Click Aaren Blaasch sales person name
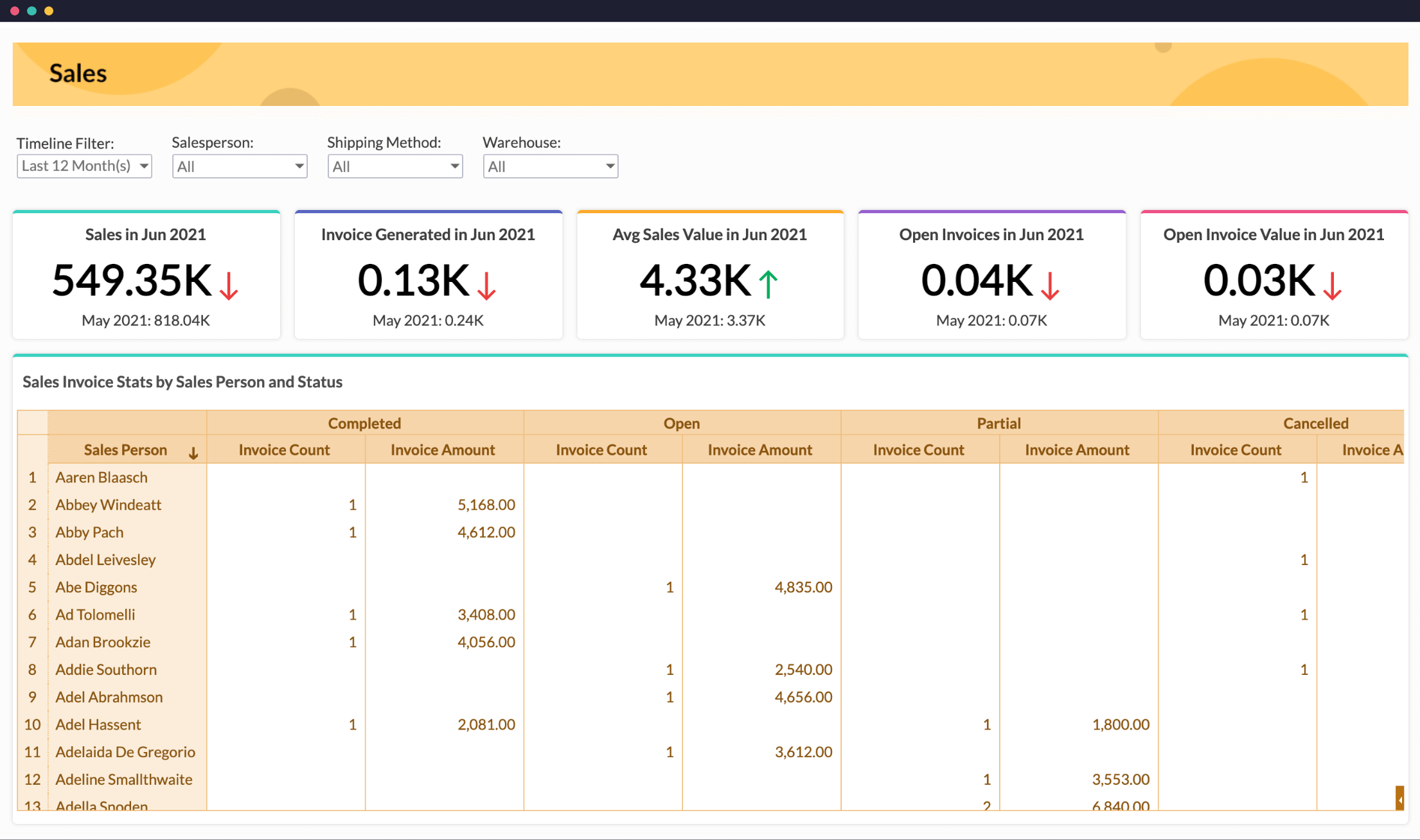This screenshot has height=840, width=1420. click(x=102, y=477)
